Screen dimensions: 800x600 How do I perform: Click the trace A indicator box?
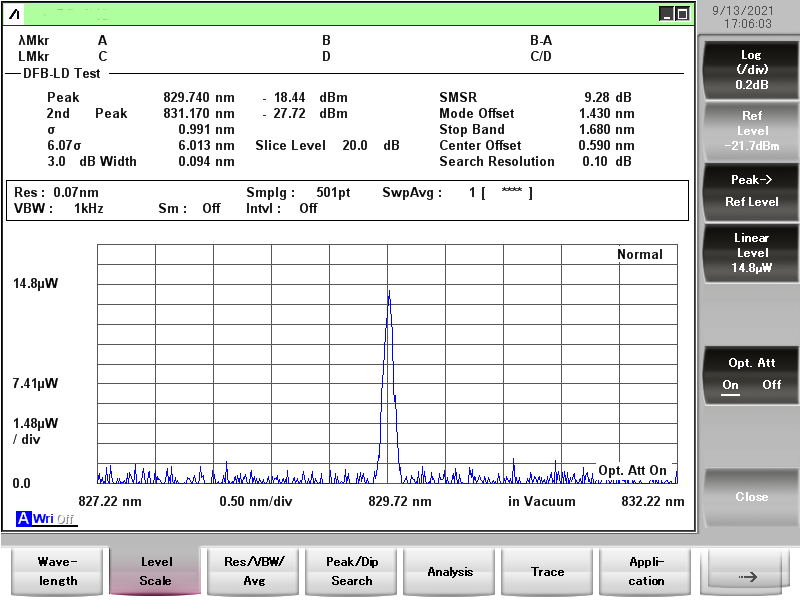[23, 518]
